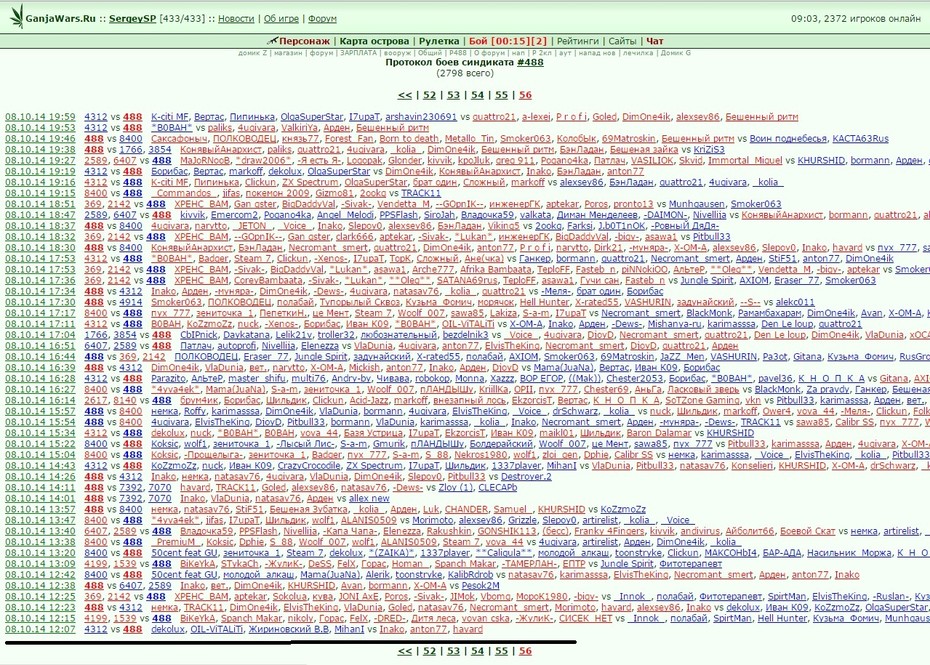930x665 pixels.
Task: Open battle log dated 08.10.14 18:37
Action: [x=40, y=225]
